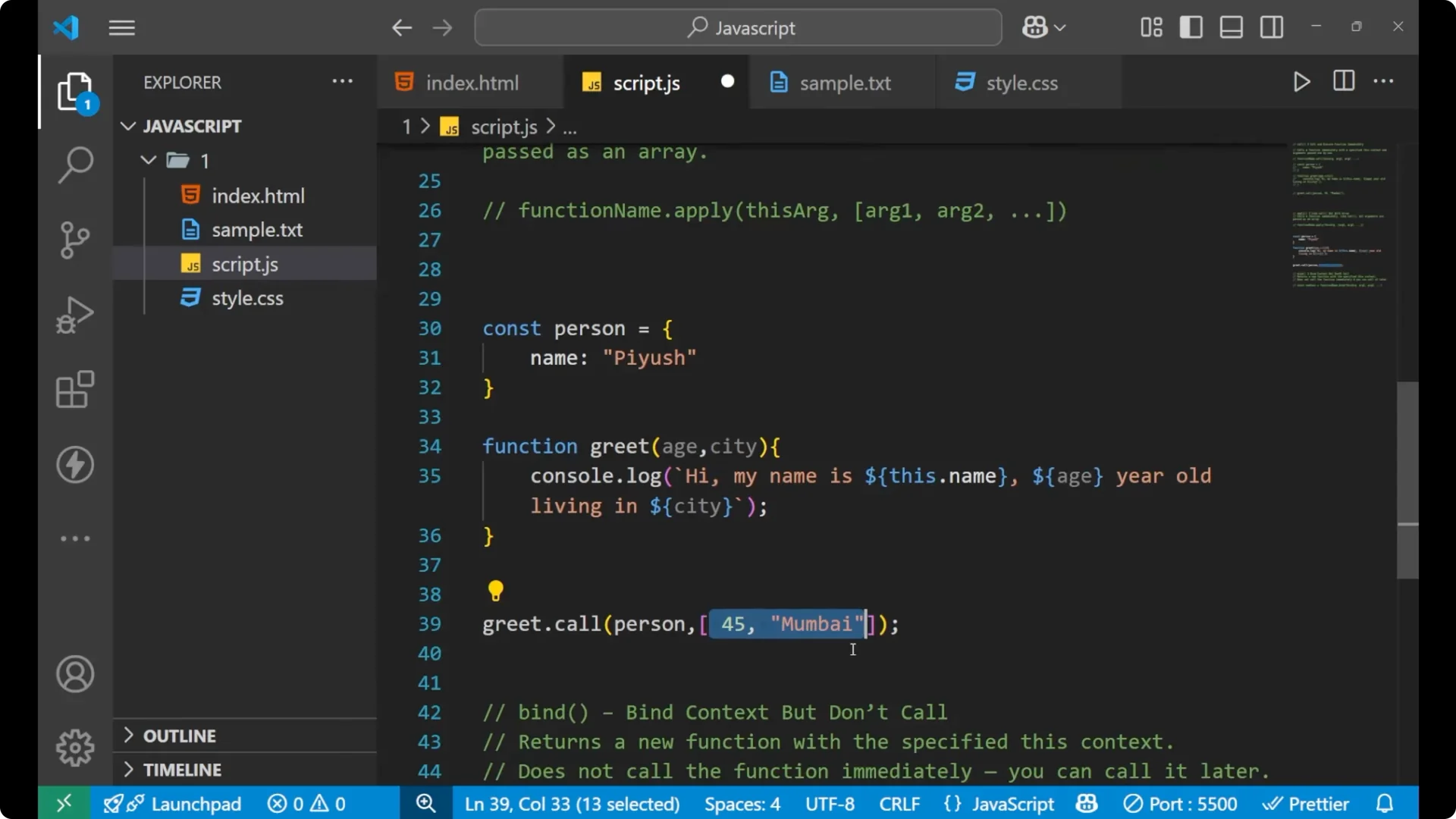Open Settings via the gear icon
1456x819 pixels.
74,747
